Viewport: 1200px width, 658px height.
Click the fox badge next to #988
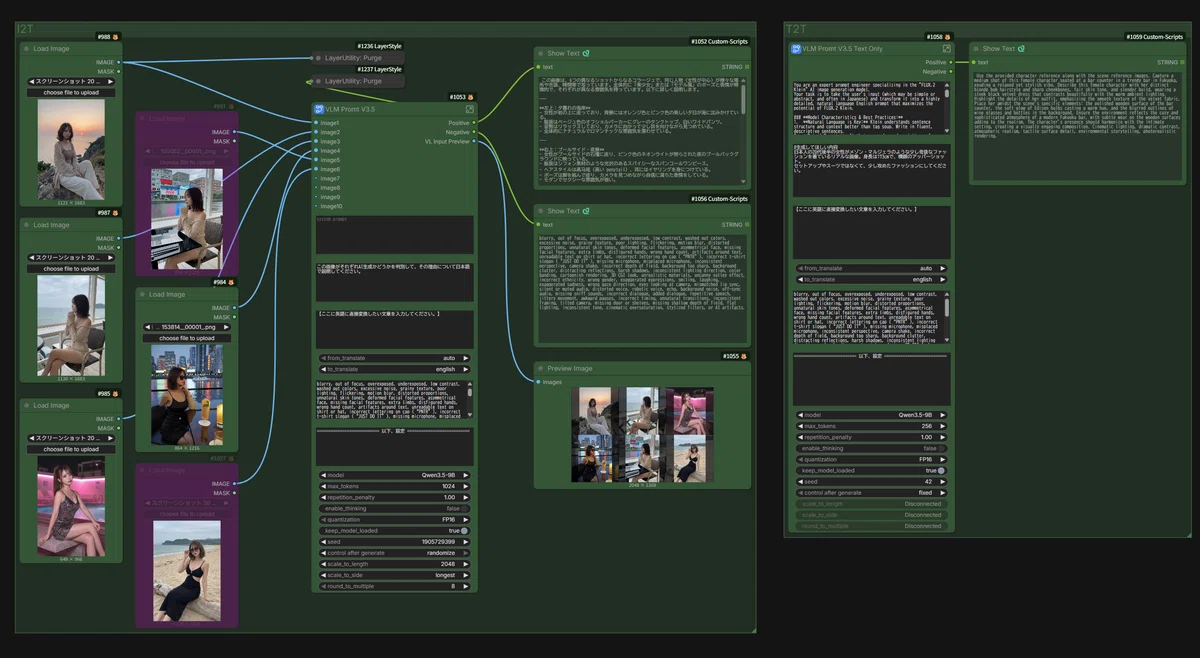click(x=116, y=36)
